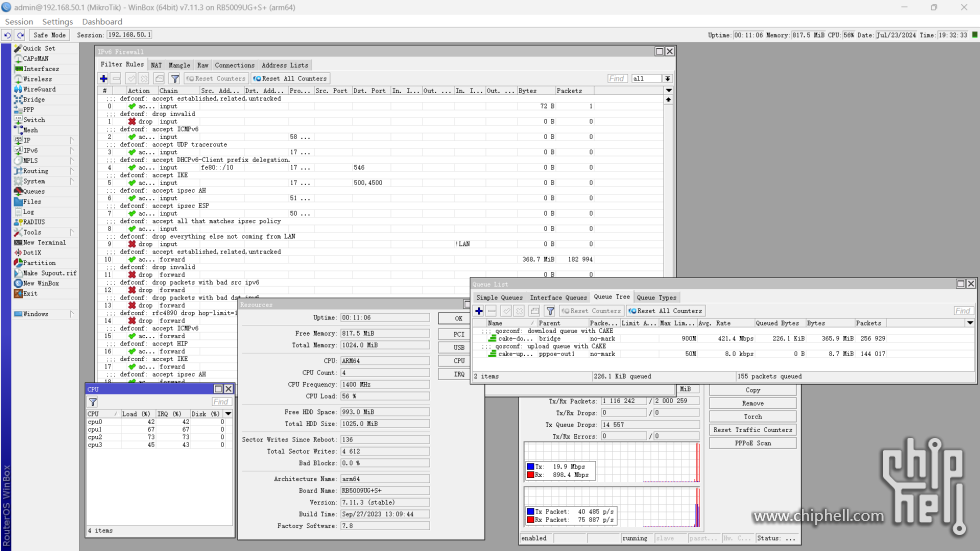
Task: Open Mesh in the sidebar
Action: point(30,130)
